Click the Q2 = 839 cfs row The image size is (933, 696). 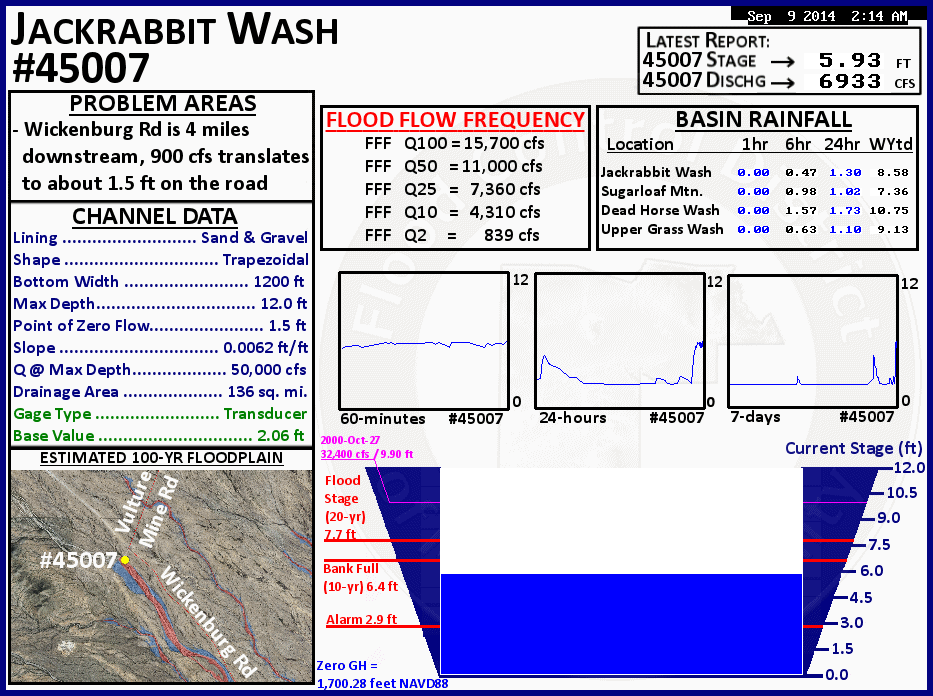coord(452,235)
